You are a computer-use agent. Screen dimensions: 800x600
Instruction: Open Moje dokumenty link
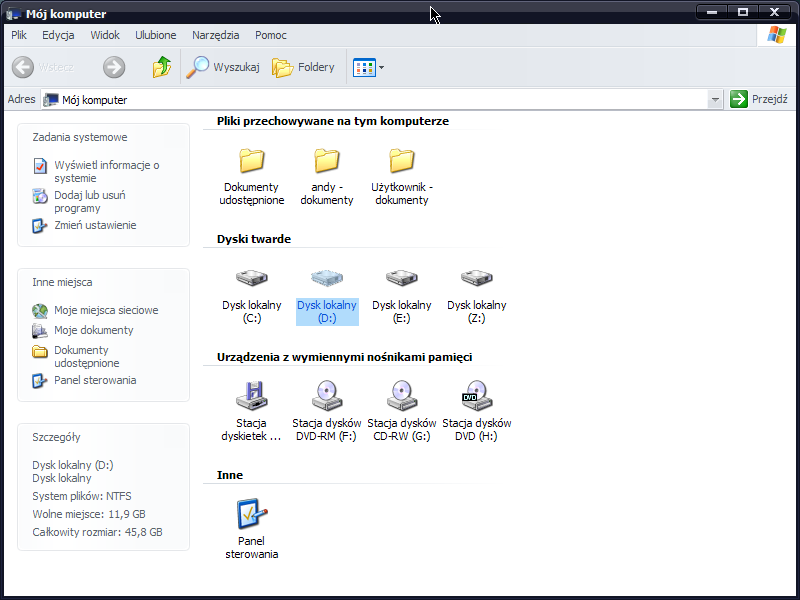(x=94, y=330)
